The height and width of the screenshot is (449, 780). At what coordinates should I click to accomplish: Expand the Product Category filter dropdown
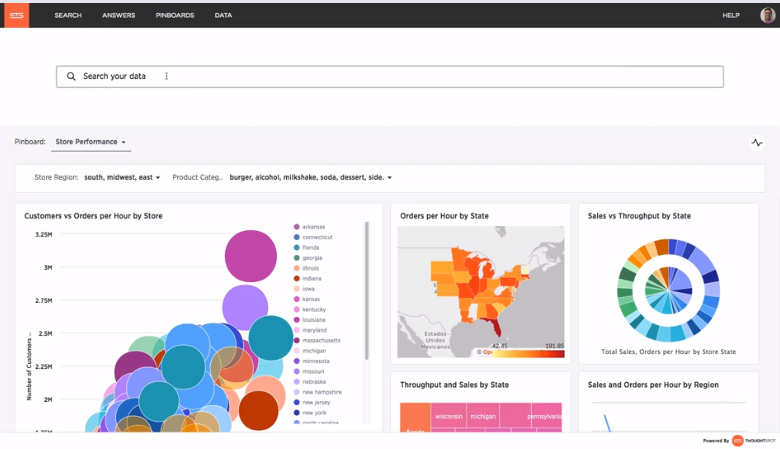(310, 177)
